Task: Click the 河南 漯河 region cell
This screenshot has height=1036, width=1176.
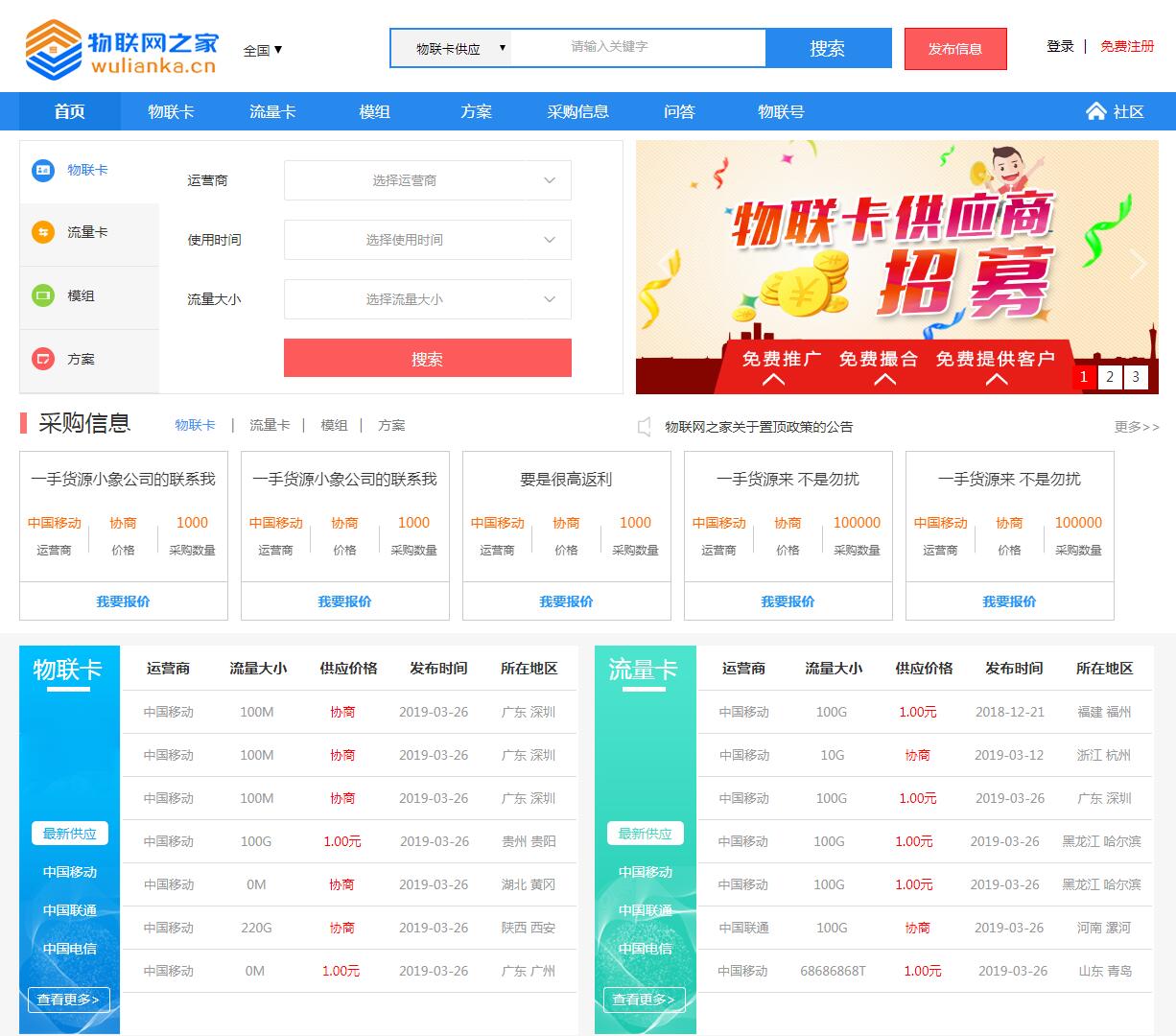Action: 1104,928
